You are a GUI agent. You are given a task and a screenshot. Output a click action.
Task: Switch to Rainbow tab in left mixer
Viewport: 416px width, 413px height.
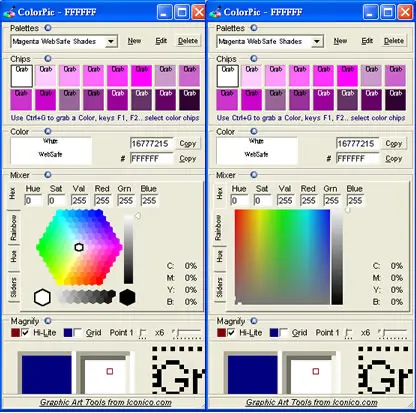point(13,228)
